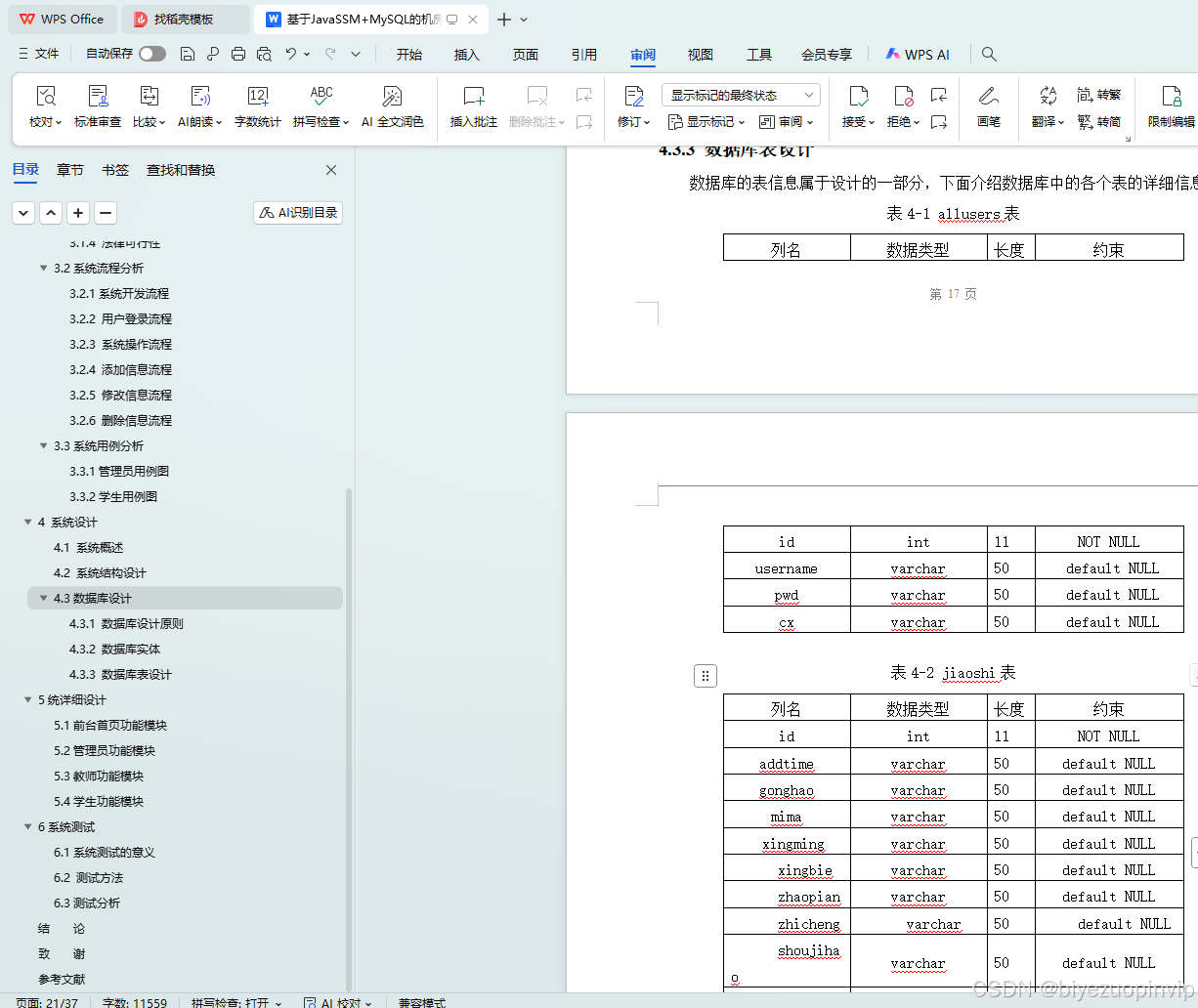This screenshot has width=1198, height=1008.
Task: Collapse the 3.3 系统用例分析 node
Action: click(43, 445)
